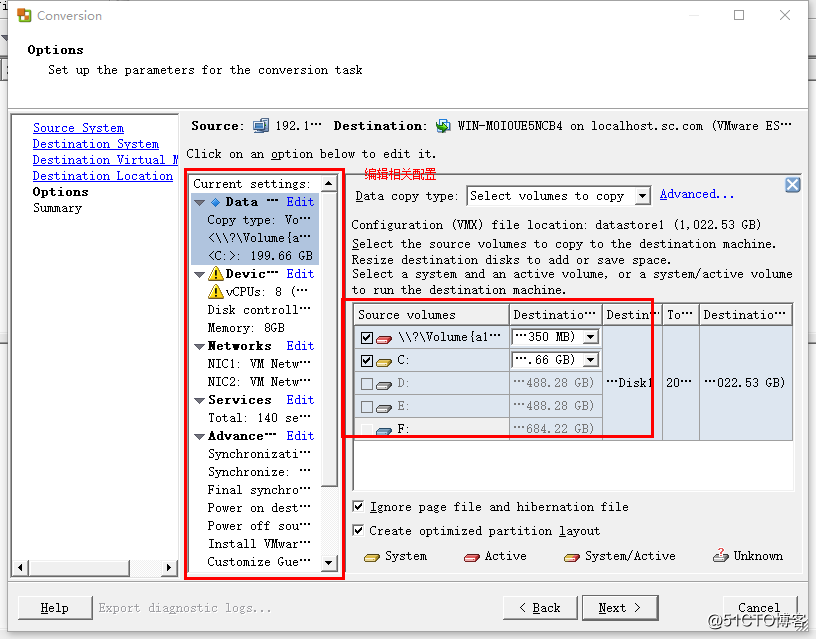816x639 pixels.
Task: Click the Next button
Action: (x=620, y=608)
